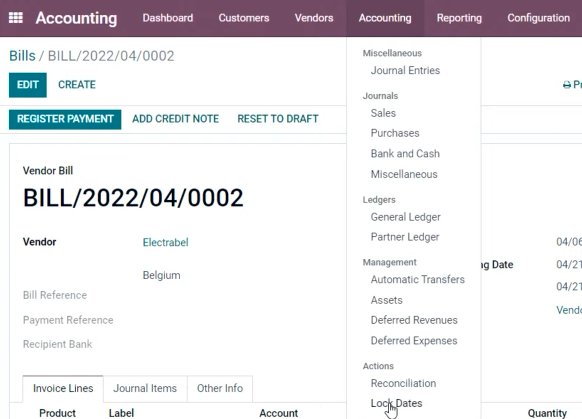Click the Payment Reference field label

[68, 320]
